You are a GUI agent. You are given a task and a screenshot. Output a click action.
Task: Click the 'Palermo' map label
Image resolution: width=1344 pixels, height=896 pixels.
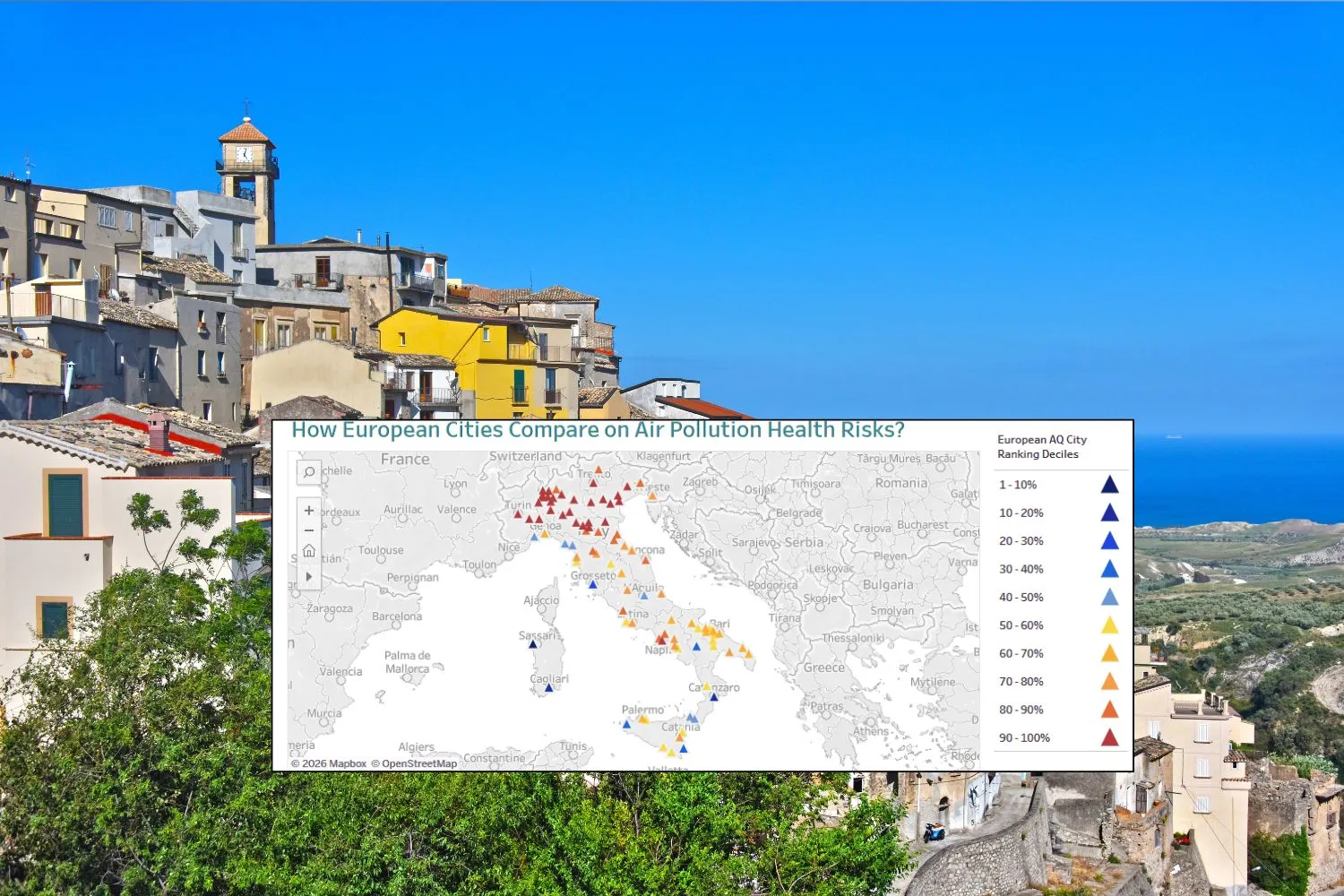643,710
